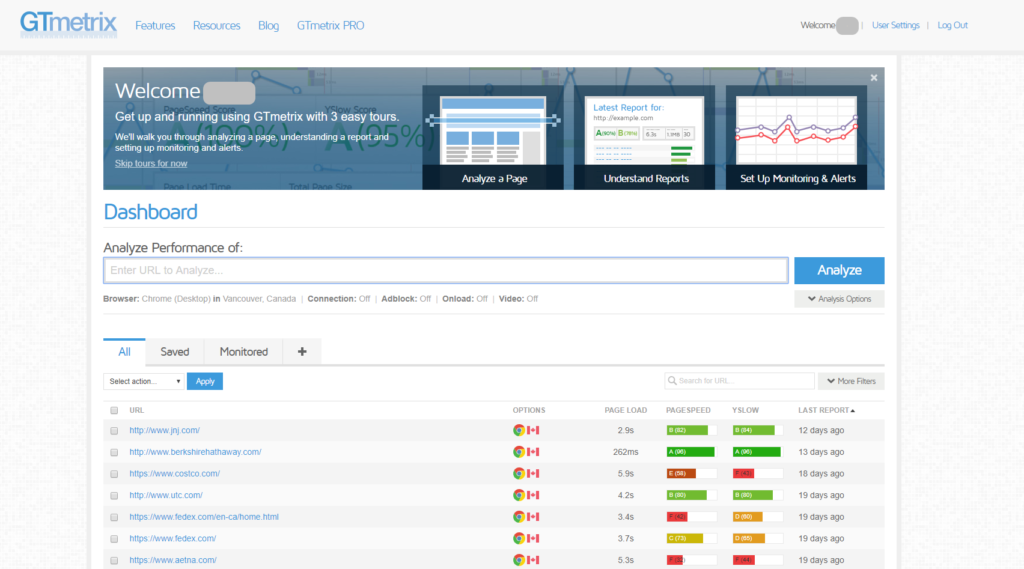The width and height of the screenshot is (1024, 569).
Task: Click Canada flag in aetna.com row
Action: pyautogui.click(x=534, y=560)
